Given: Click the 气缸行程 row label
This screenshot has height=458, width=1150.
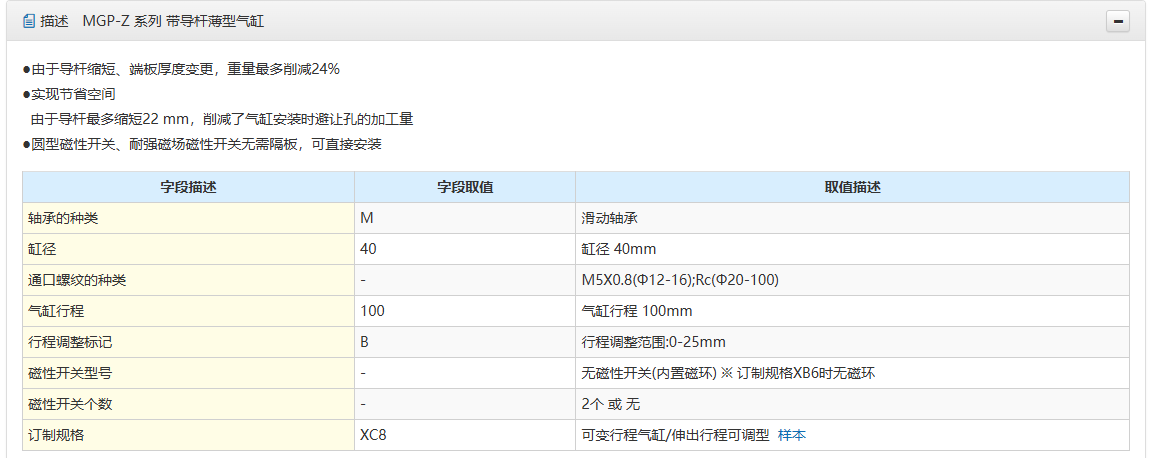Looking at the screenshot, I should pyautogui.click(x=56, y=311).
